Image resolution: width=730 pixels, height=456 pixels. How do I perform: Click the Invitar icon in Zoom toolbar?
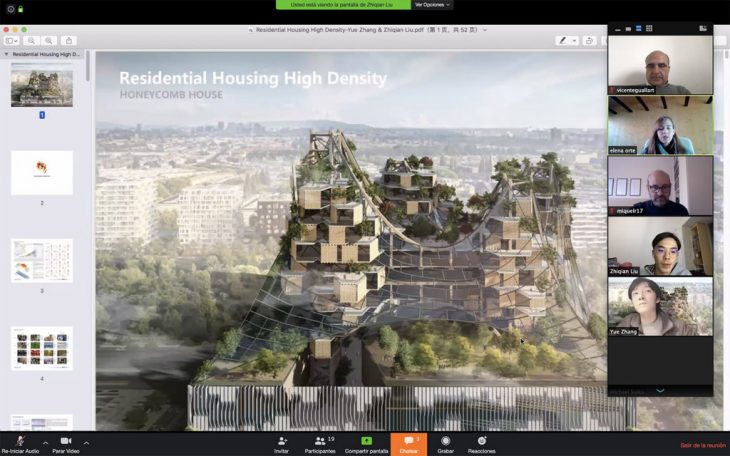tap(281, 441)
